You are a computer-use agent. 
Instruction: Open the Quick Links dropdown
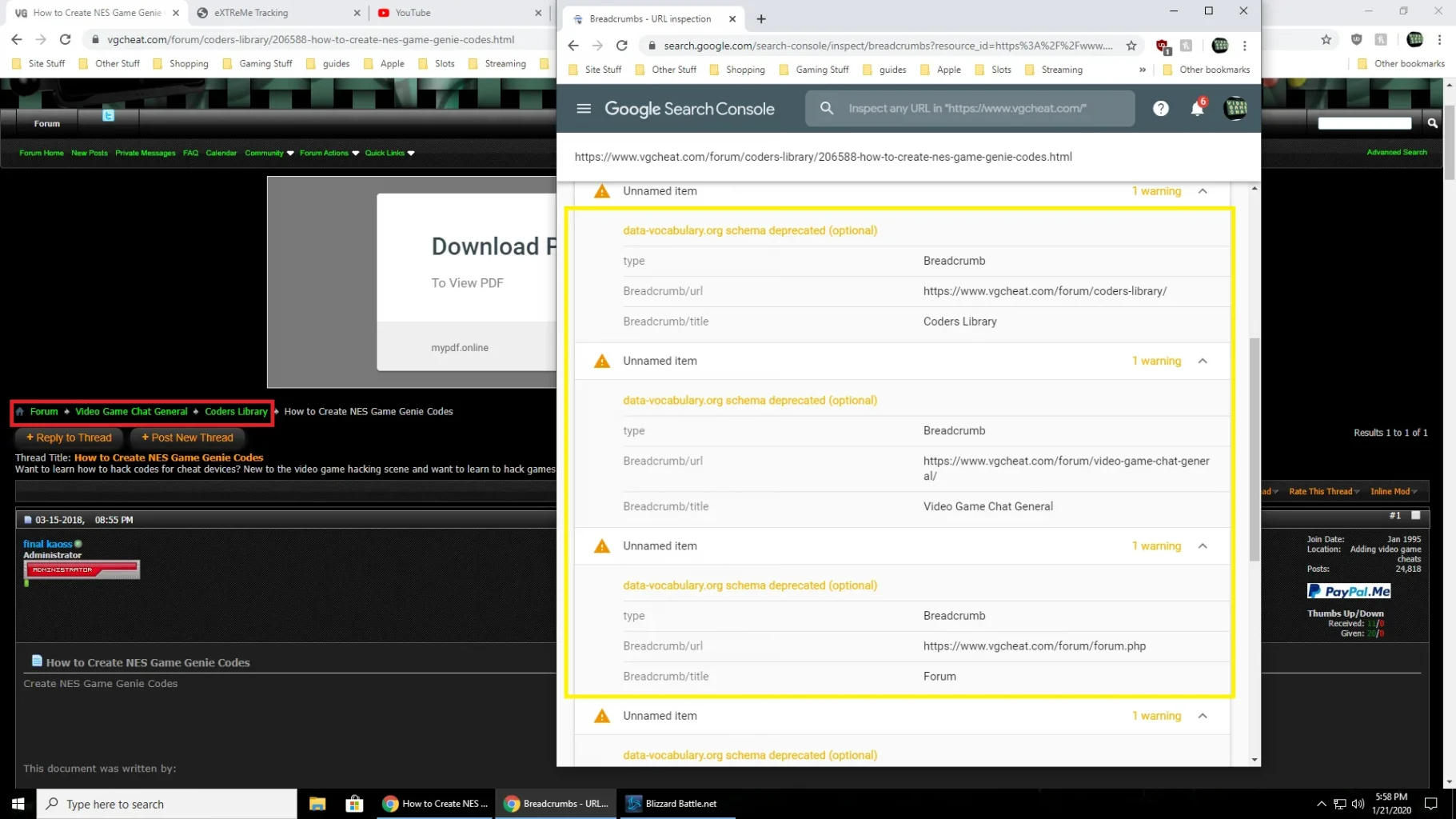[x=390, y=153]
